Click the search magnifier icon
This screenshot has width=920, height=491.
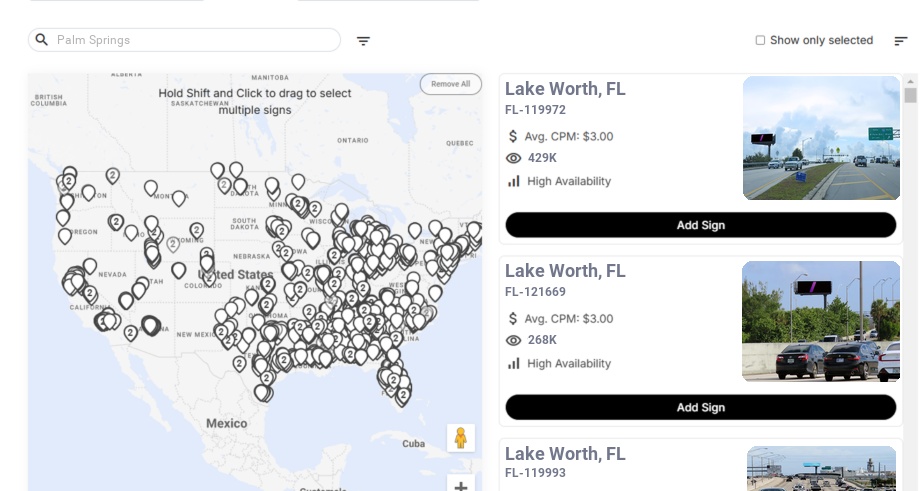coord(42,40)
